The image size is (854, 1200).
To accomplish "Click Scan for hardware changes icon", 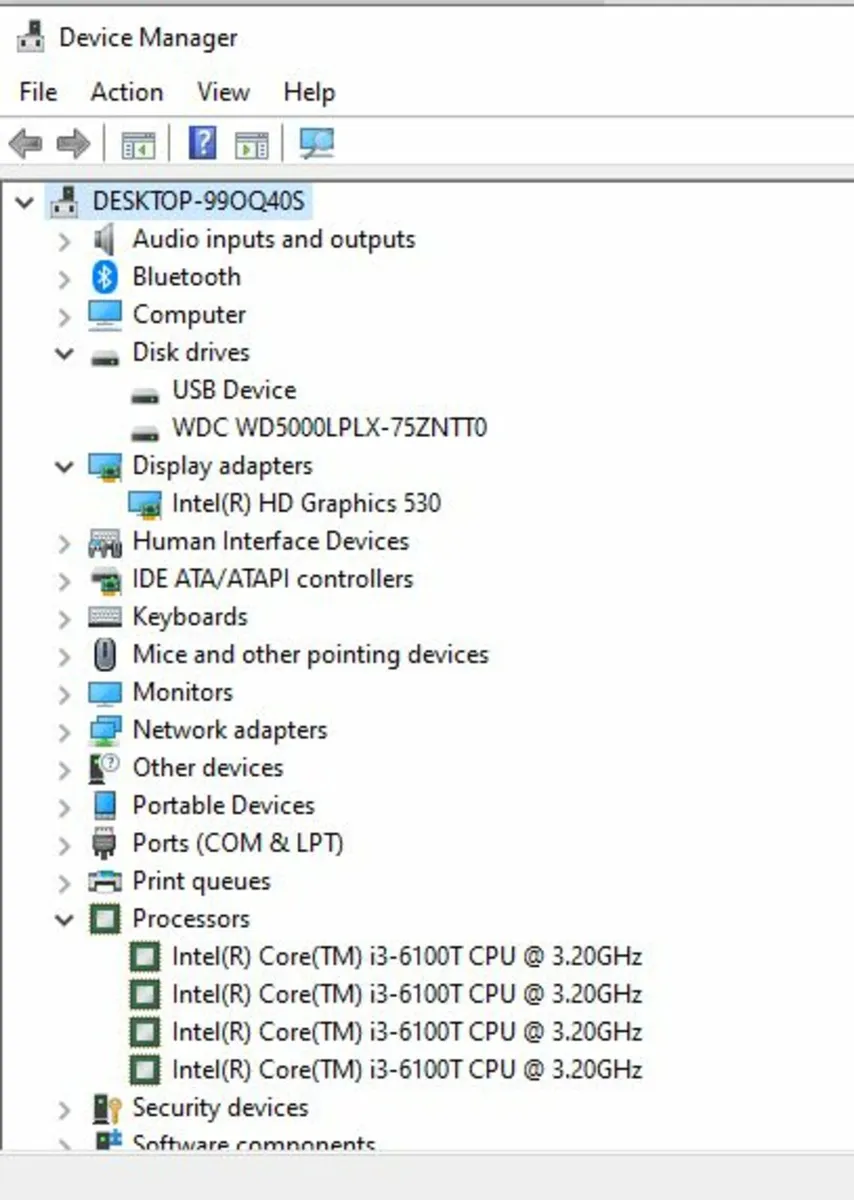I will coord(317,144).
